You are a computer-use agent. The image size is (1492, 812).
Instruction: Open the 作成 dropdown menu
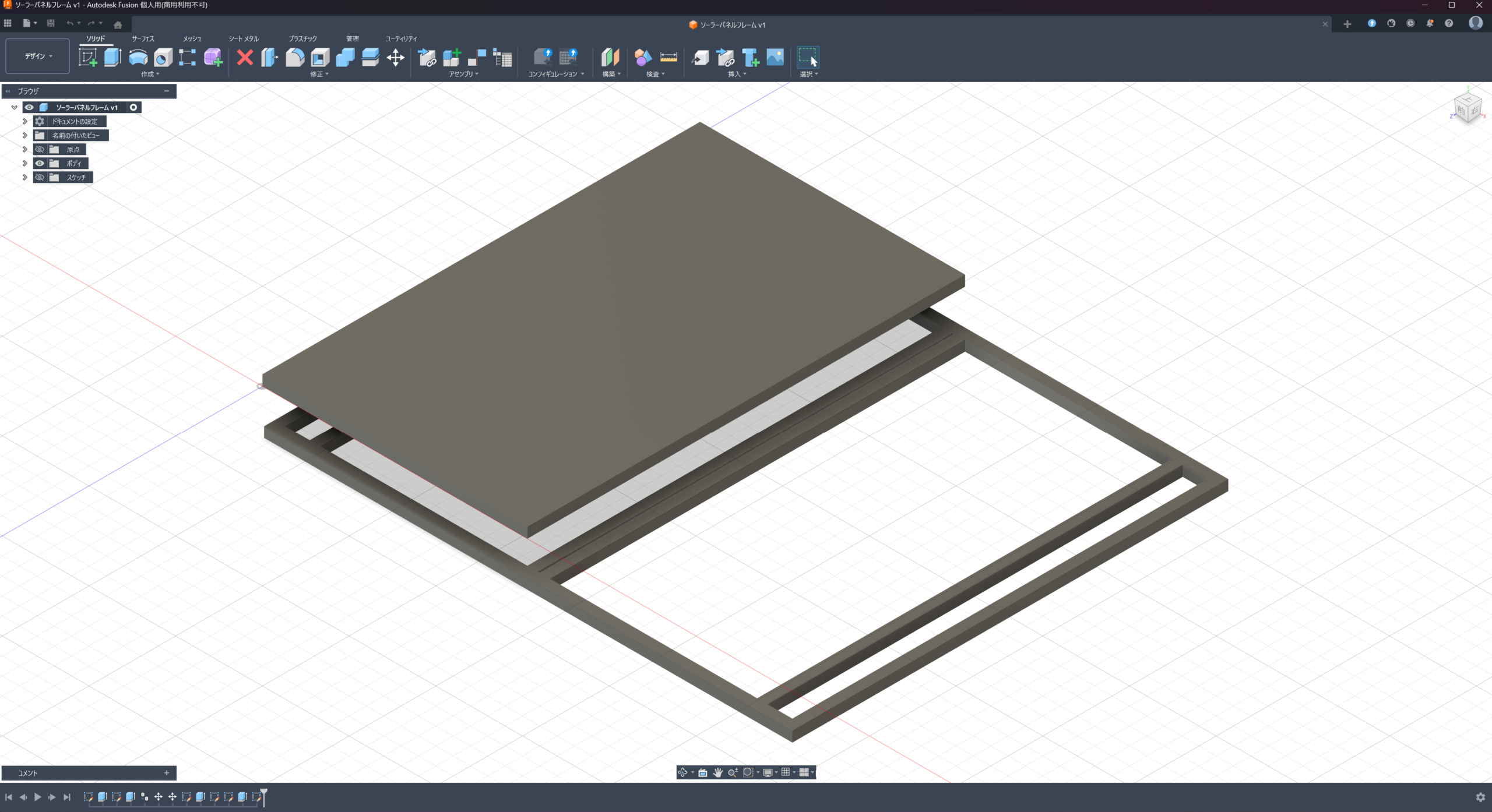coord(150,75)
